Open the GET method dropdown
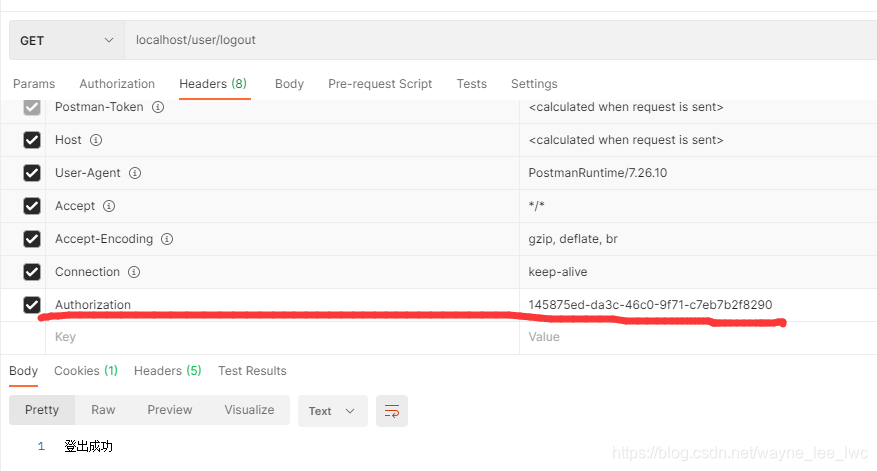 click(x=67, y=40)
